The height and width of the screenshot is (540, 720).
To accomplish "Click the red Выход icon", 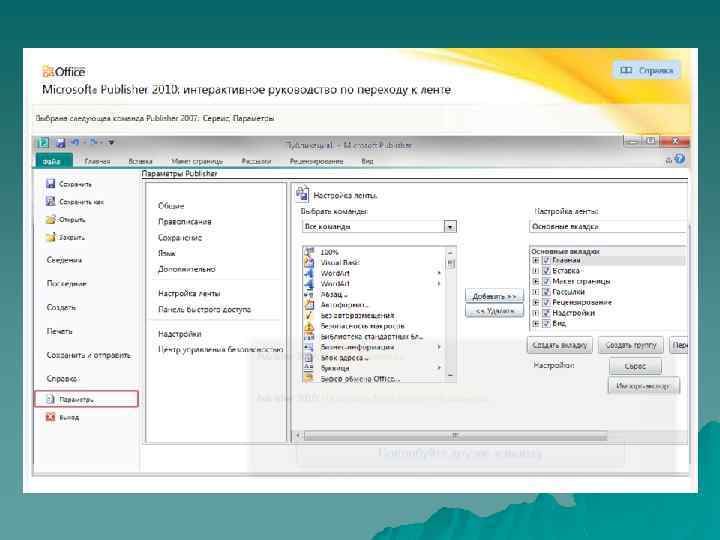I will click(50, 417).
